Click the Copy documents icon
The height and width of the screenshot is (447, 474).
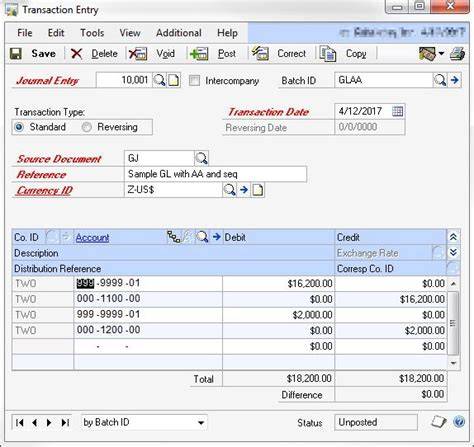tap(328, 54)
